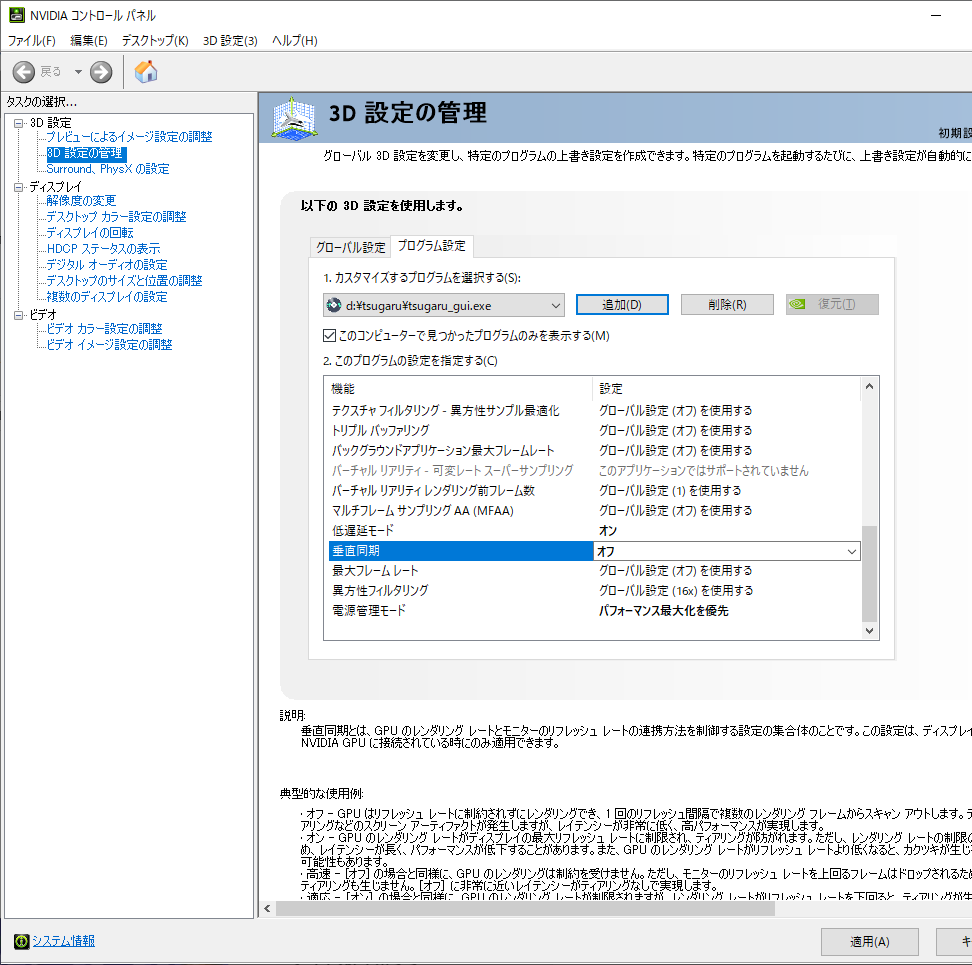Click the NVIDIA app icon in title bar
The width and height of the screenshot is (972, 965).
click(17, 15)
